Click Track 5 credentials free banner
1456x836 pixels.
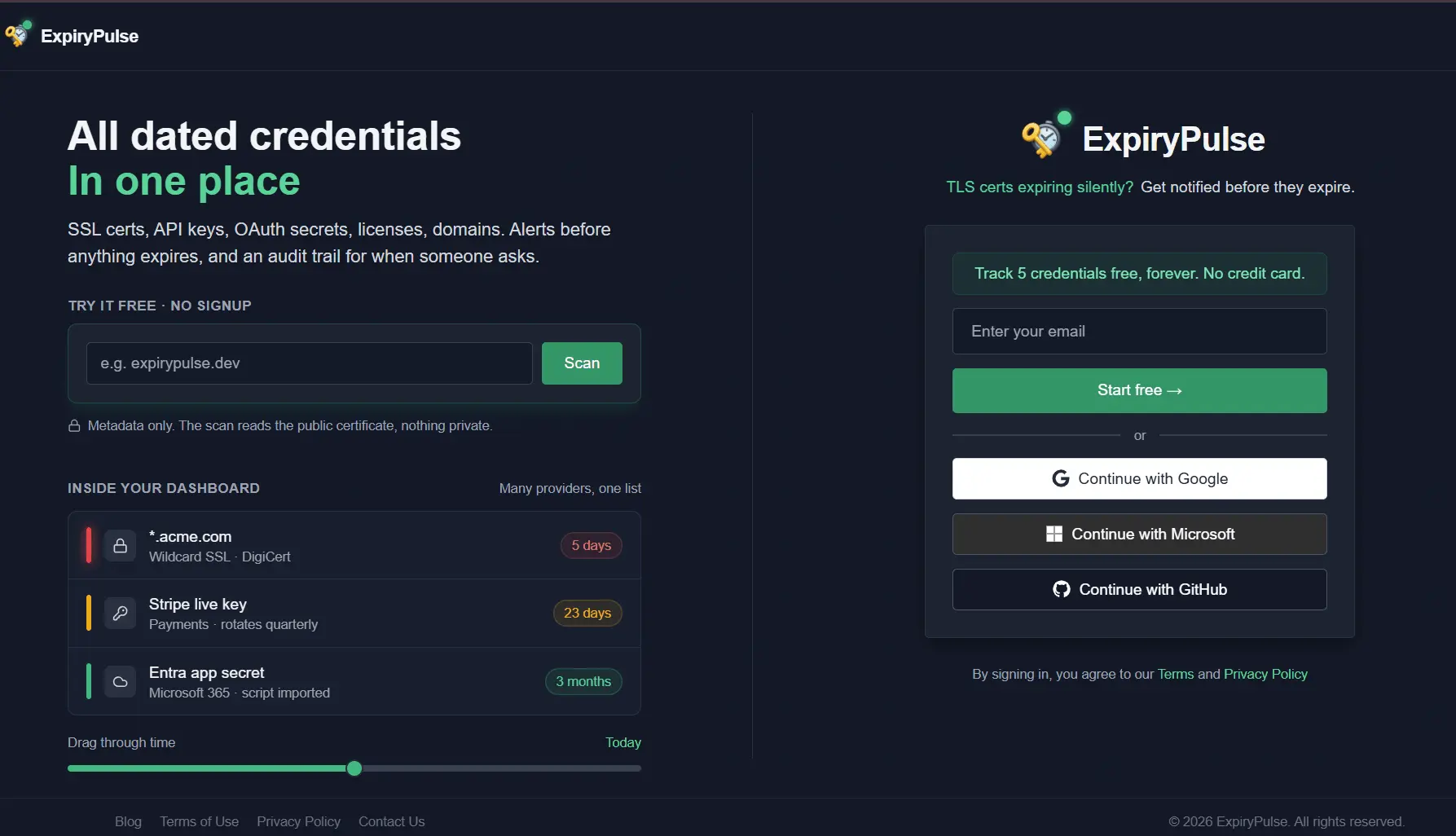(x=1139, y=274)
